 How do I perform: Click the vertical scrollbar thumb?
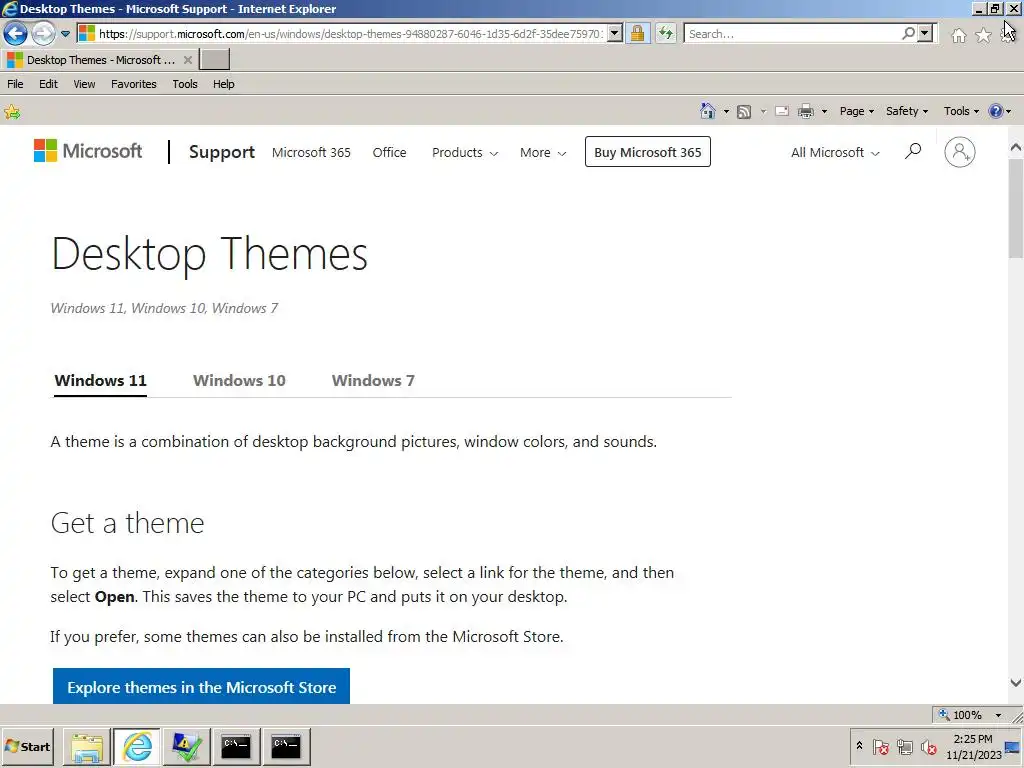coord(1016,209)
